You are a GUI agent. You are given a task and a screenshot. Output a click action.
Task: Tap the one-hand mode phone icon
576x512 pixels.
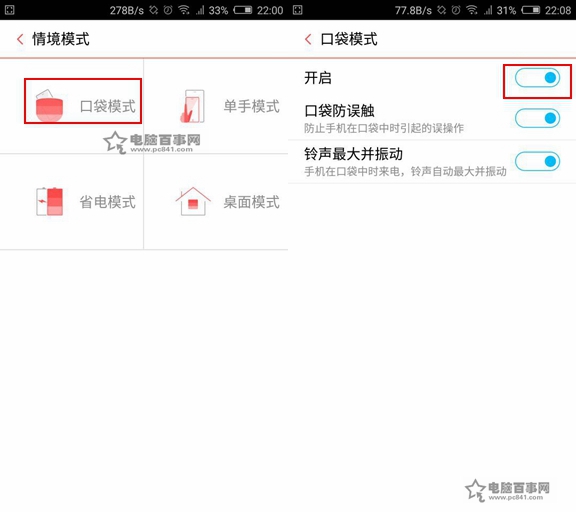[x=192, y=106]
